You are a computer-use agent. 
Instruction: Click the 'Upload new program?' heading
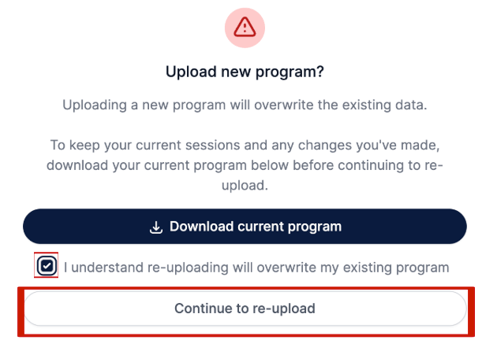[x=245, y=72]
